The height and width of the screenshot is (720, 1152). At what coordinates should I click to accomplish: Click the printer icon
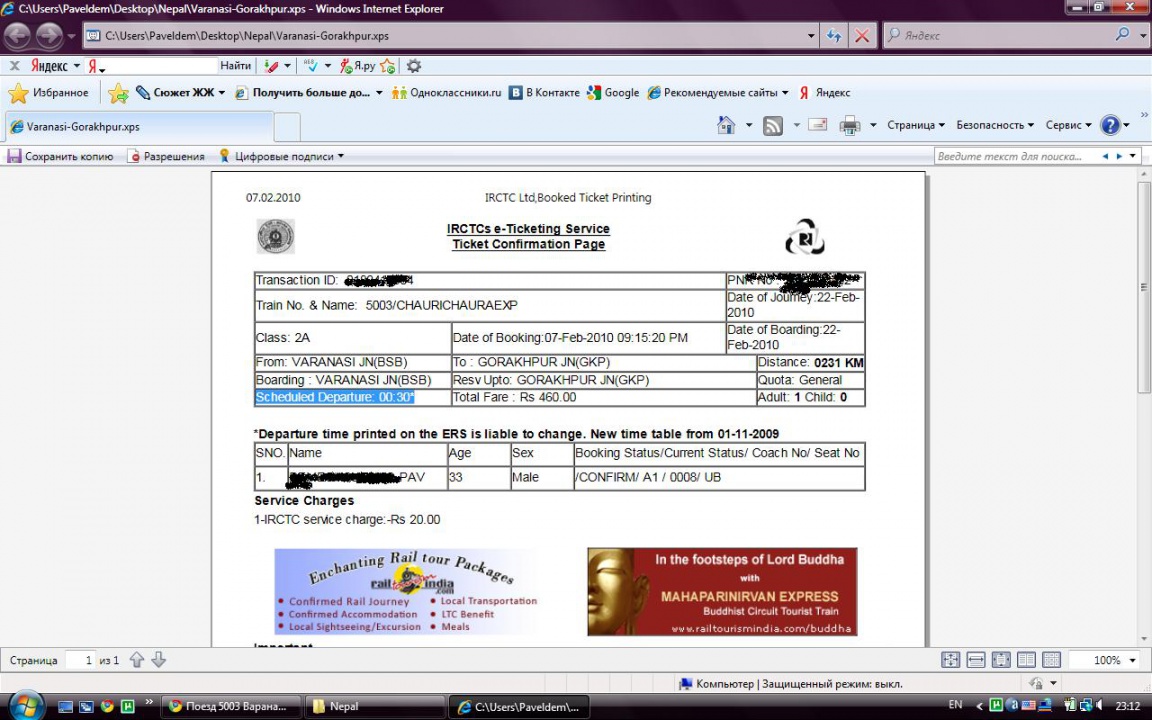click(x=849, y=125)
